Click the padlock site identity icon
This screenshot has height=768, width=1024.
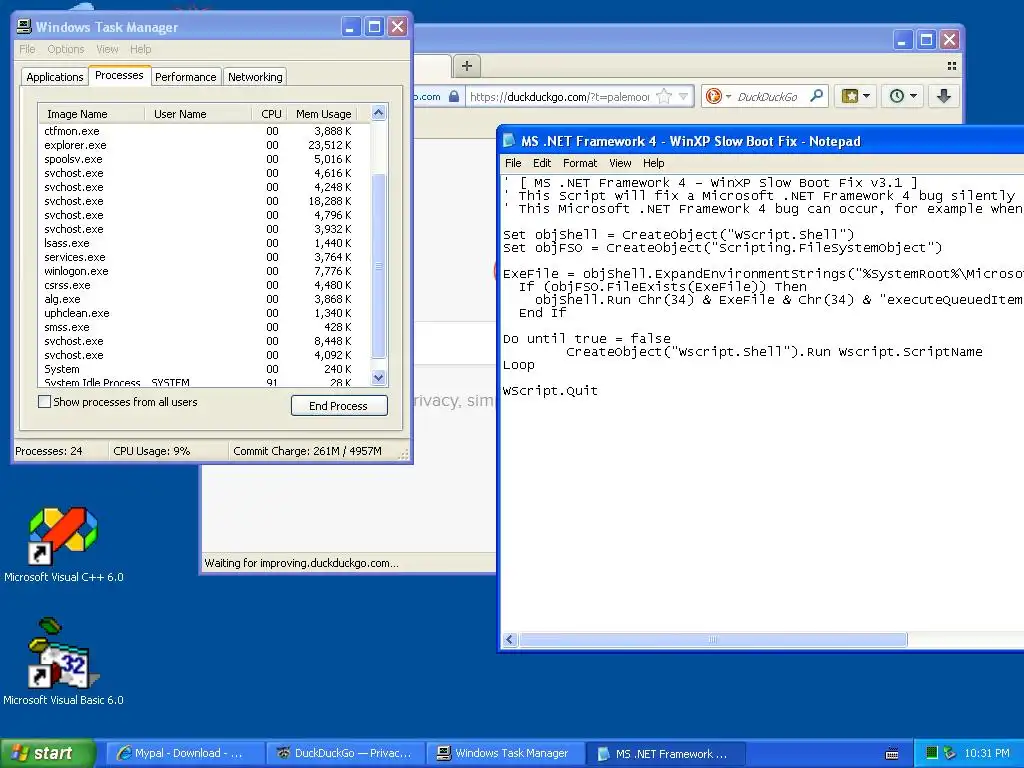pyautogui.click(x=454, y=96)
